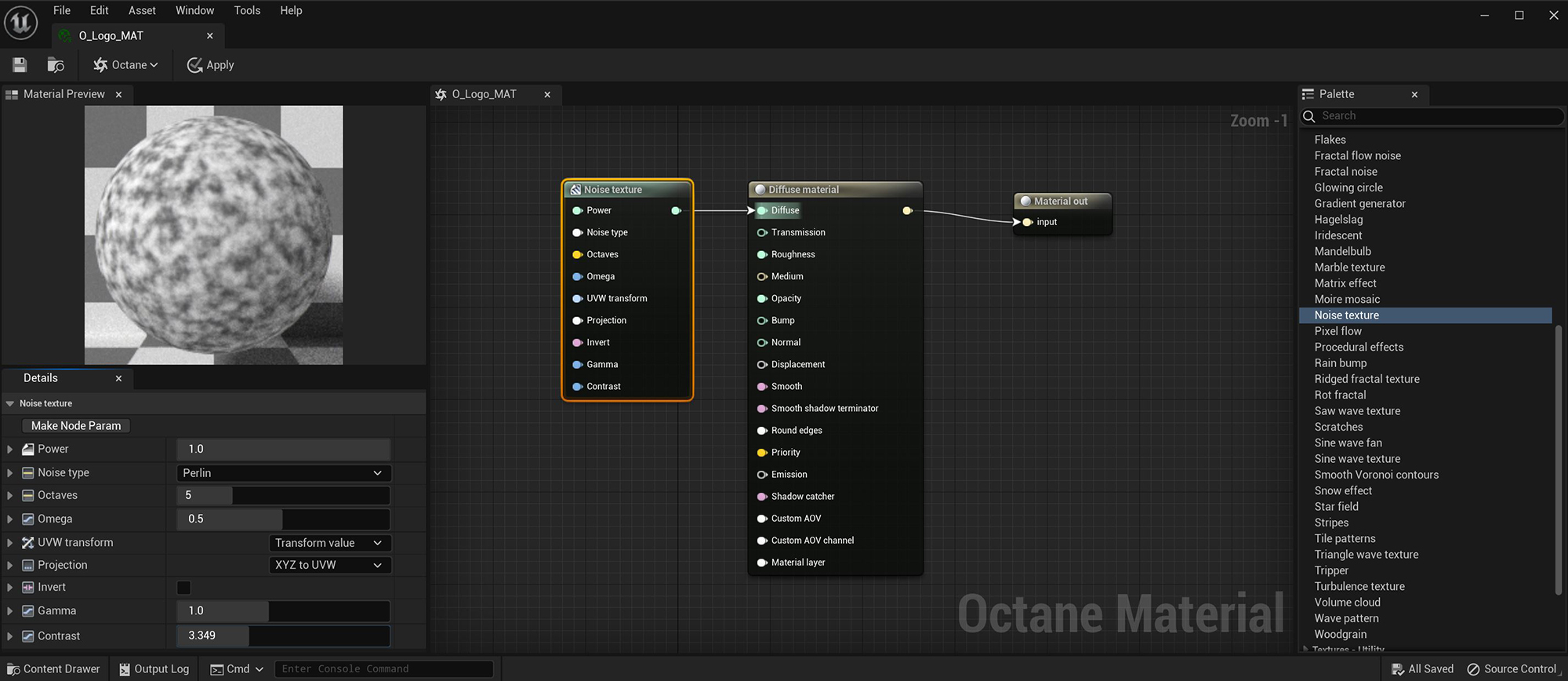Click the Material out node header icon
The image size is (1568, 681).
click(1025, 202)
